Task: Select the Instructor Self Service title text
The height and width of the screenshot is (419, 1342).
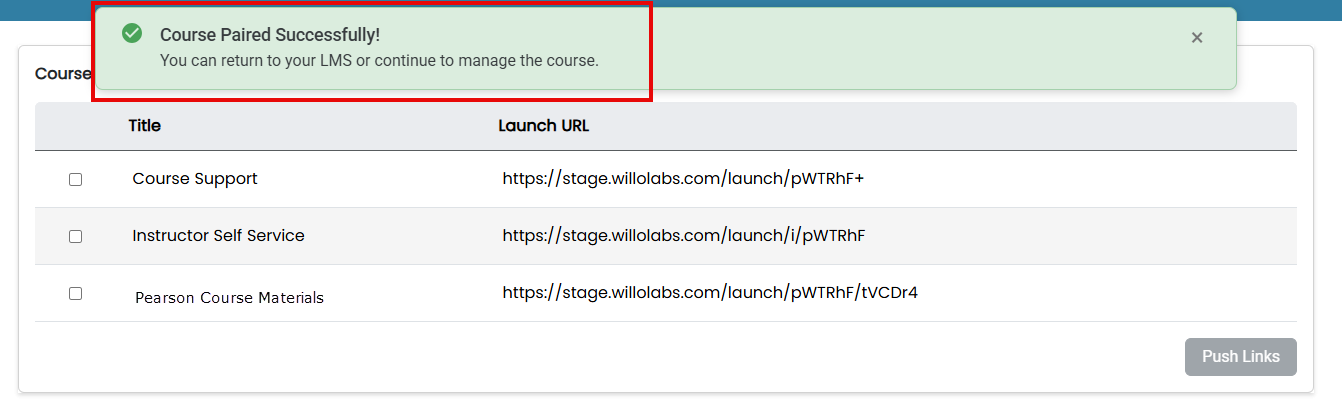Action: coord(218,236)
